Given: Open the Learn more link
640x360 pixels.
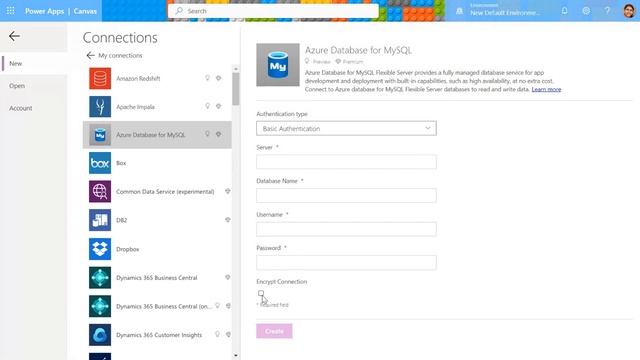Looking at the screenshot, I should pos(546,89).
